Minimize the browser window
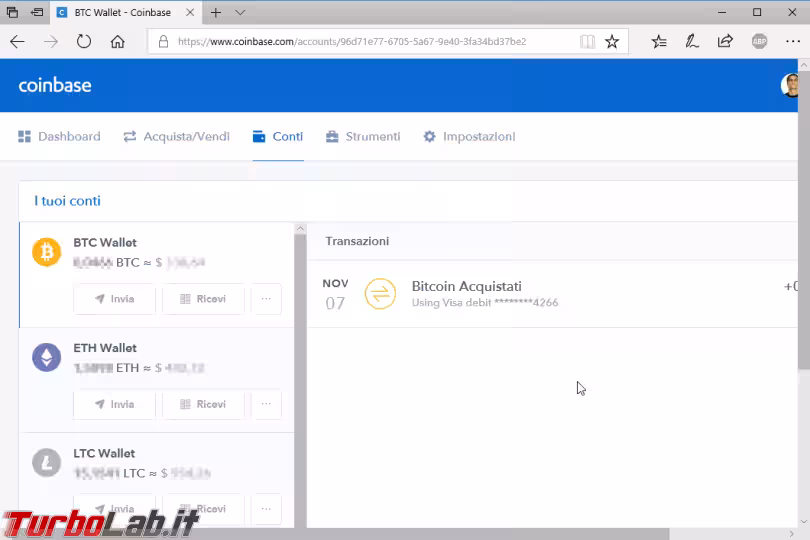 pyautogui.click(x=722, y=12)
